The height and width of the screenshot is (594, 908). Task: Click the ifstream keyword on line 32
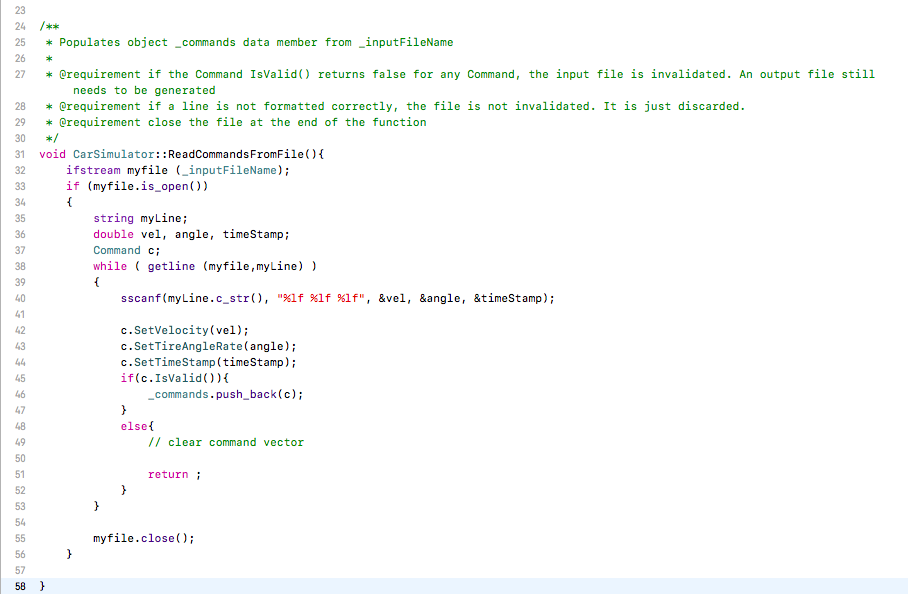click(91, 170)
